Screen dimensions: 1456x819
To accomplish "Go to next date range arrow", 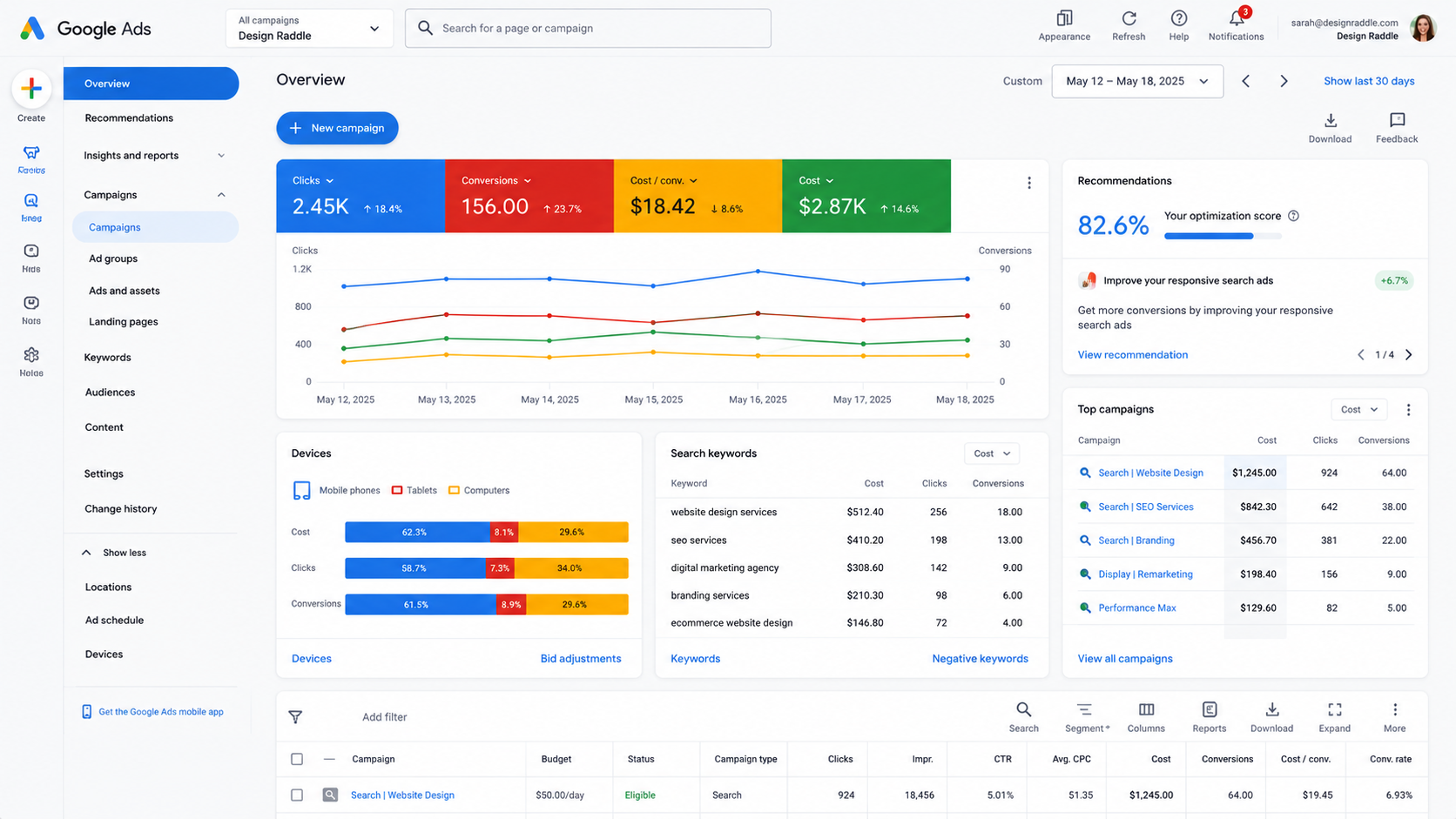I will point(1284,81).
